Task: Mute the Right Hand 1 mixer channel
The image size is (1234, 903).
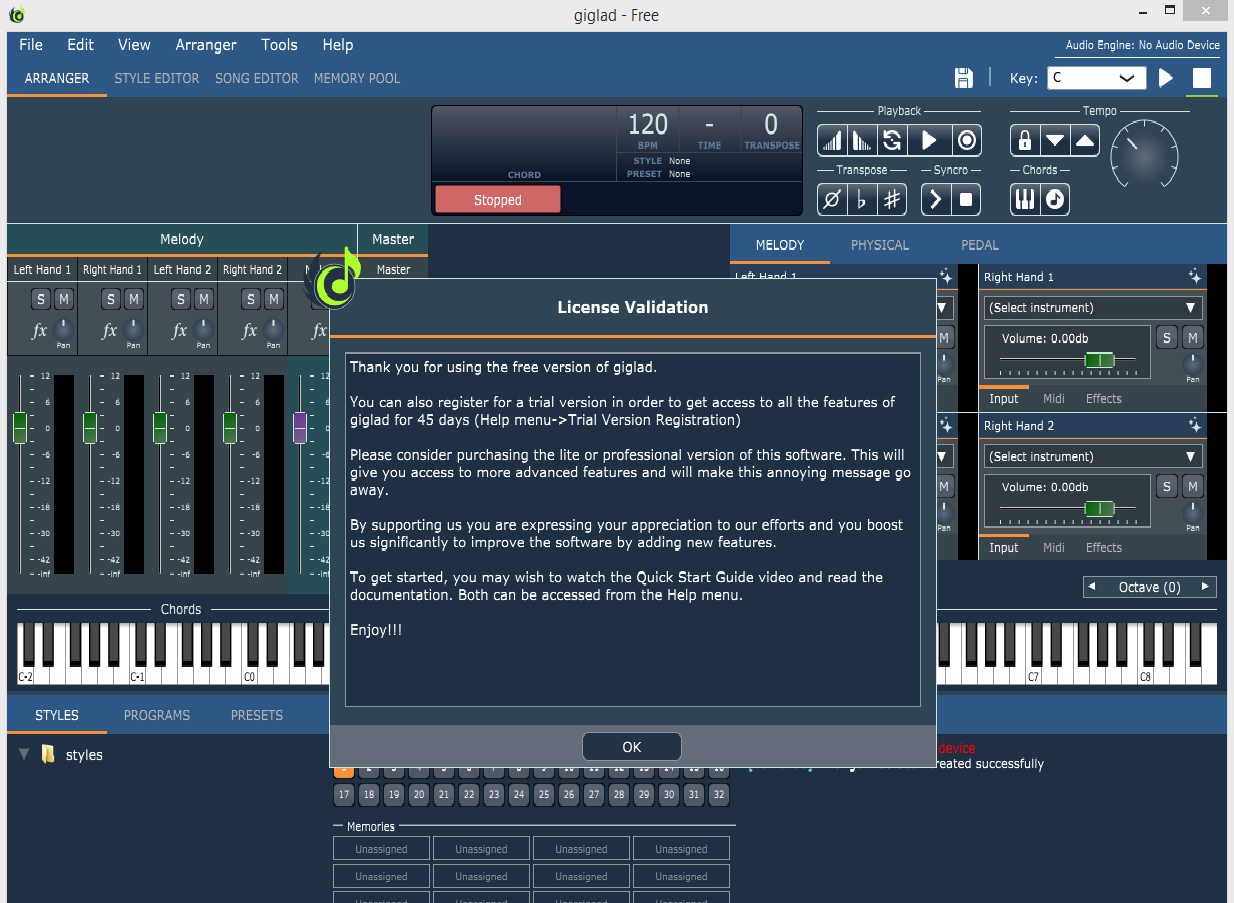Action: coord(134,299)
